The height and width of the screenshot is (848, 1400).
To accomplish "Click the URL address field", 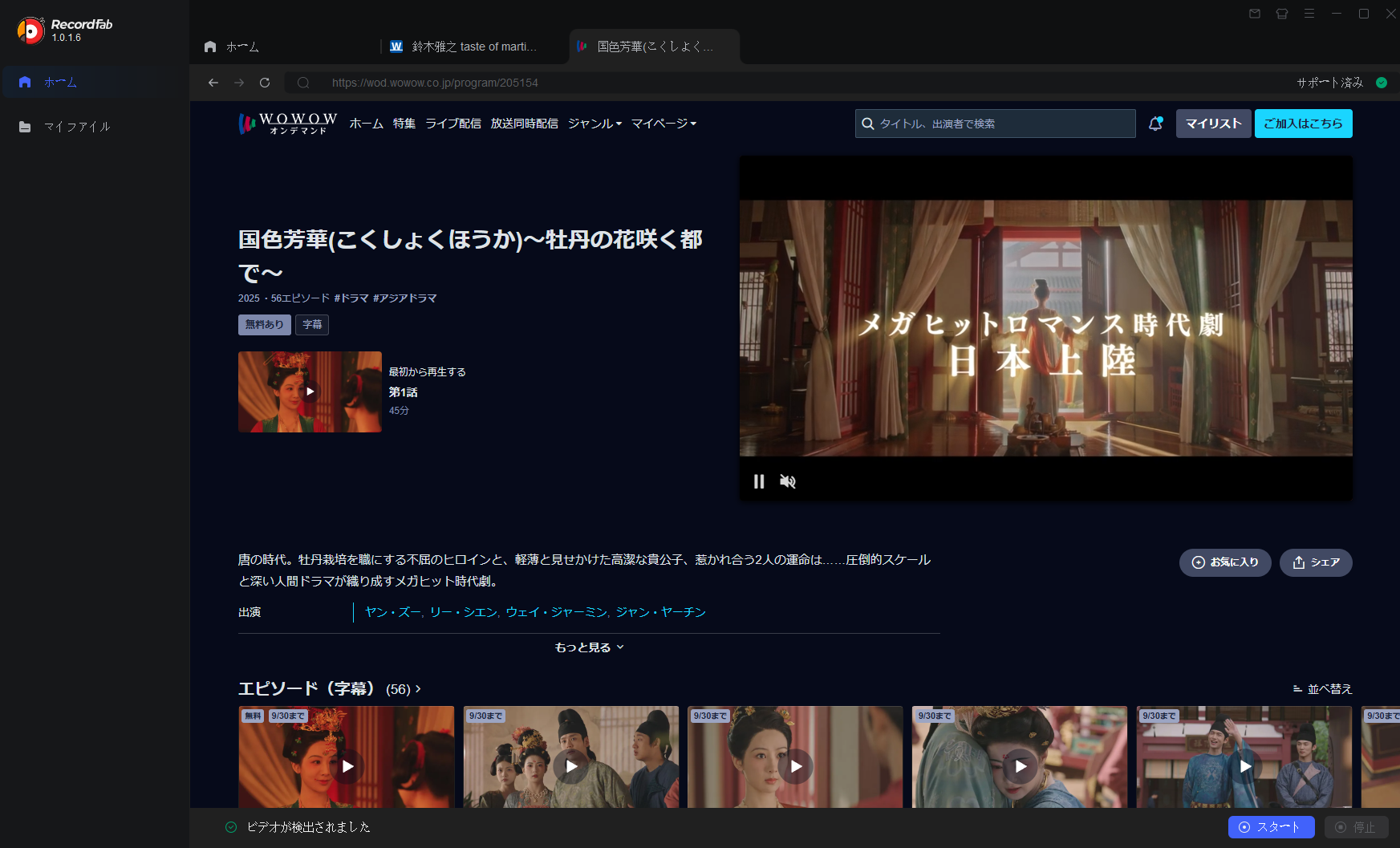I will click(786, 83).
